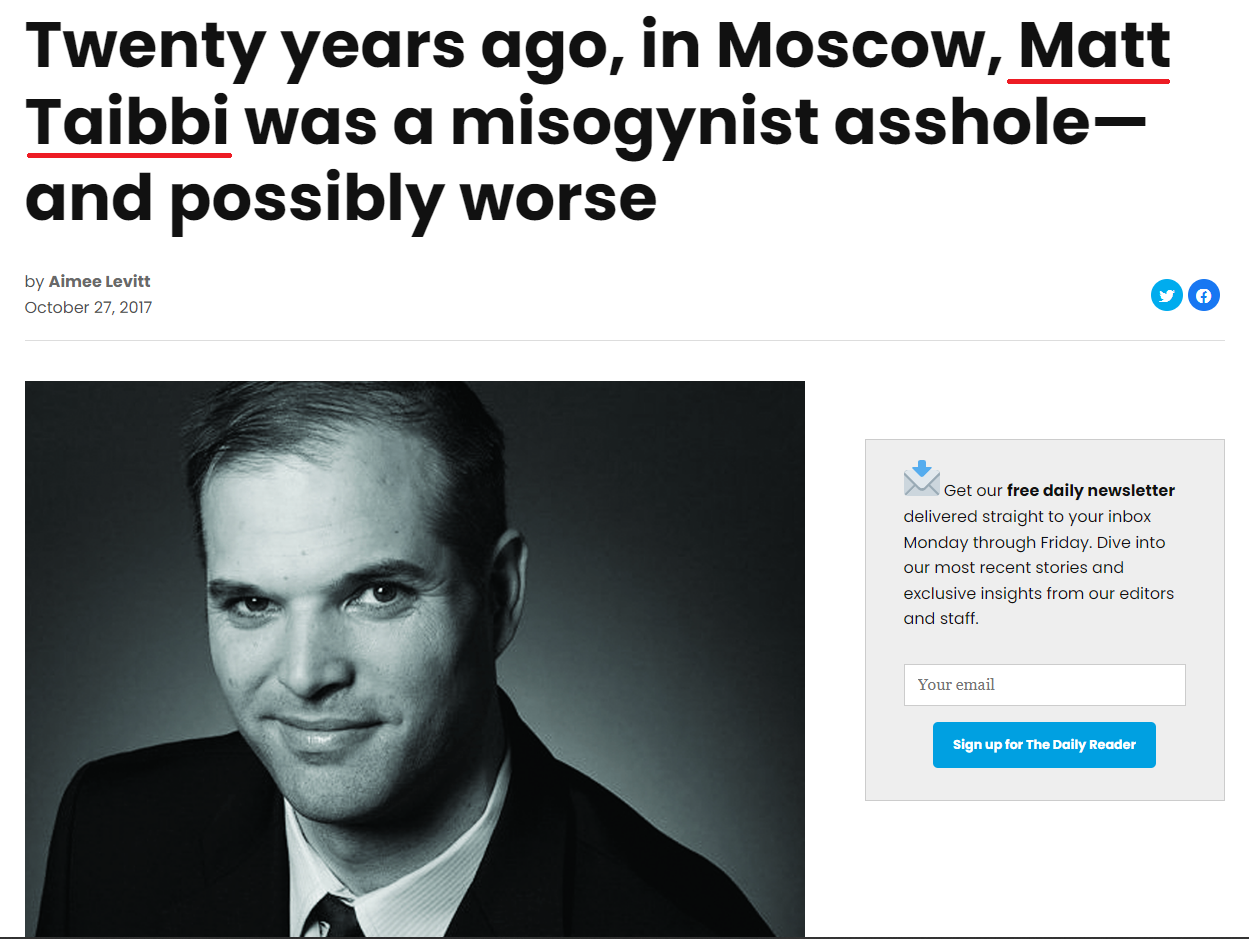Click the word "Moscow" in the headline
1249x939 pixels.
(859, 46)
